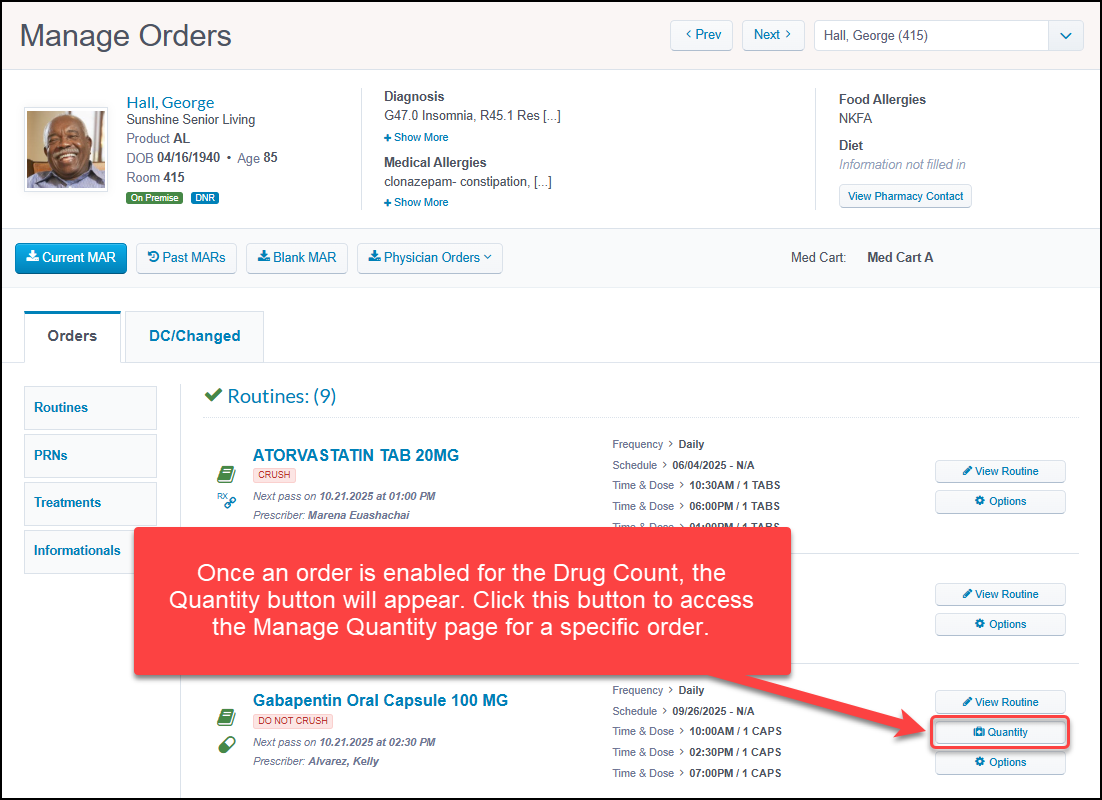
Task: Open the Gabapentin Oral Capsule 100 MG order
Action: (380, 701)
